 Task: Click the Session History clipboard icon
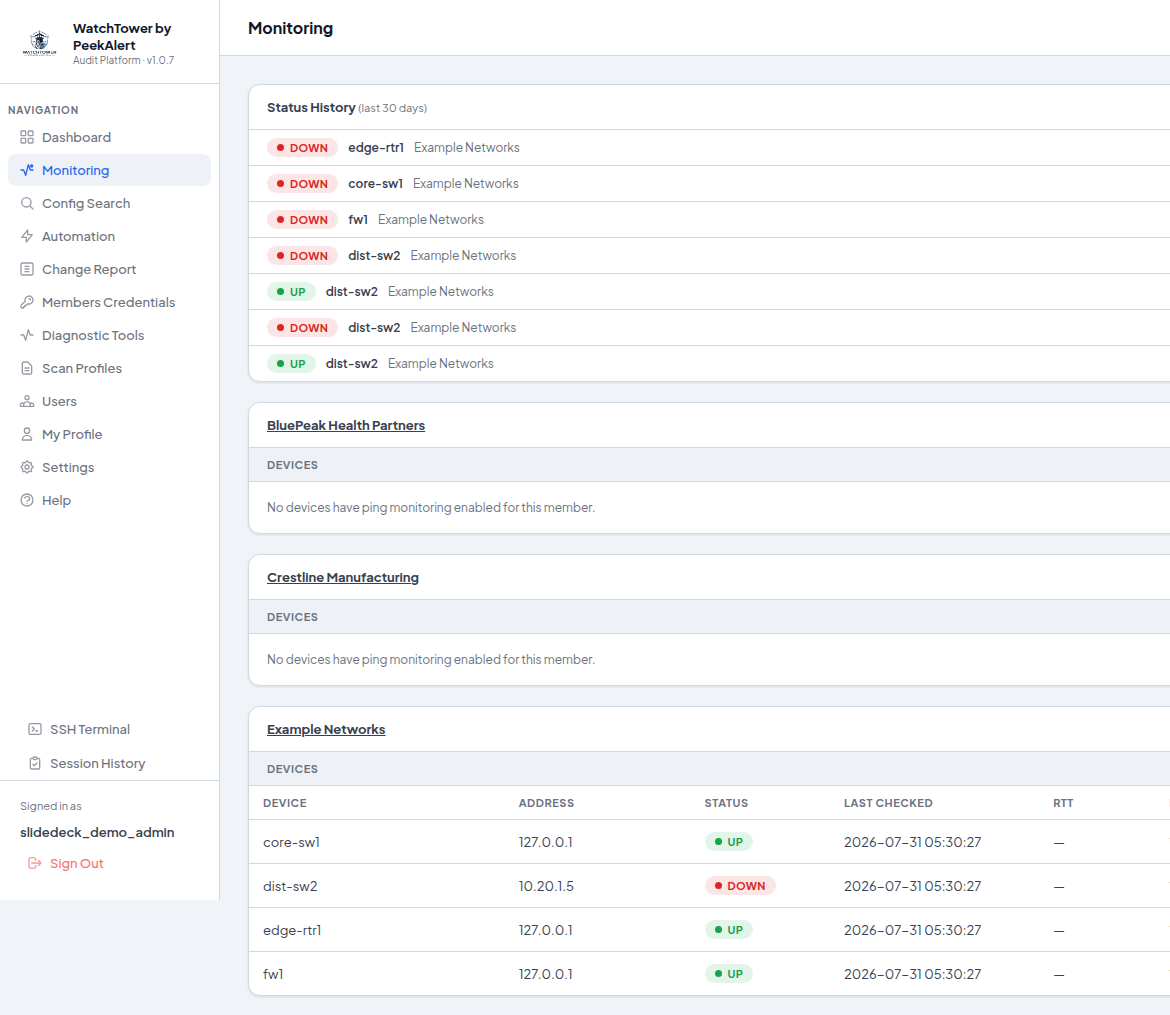(x=35, y=763)
